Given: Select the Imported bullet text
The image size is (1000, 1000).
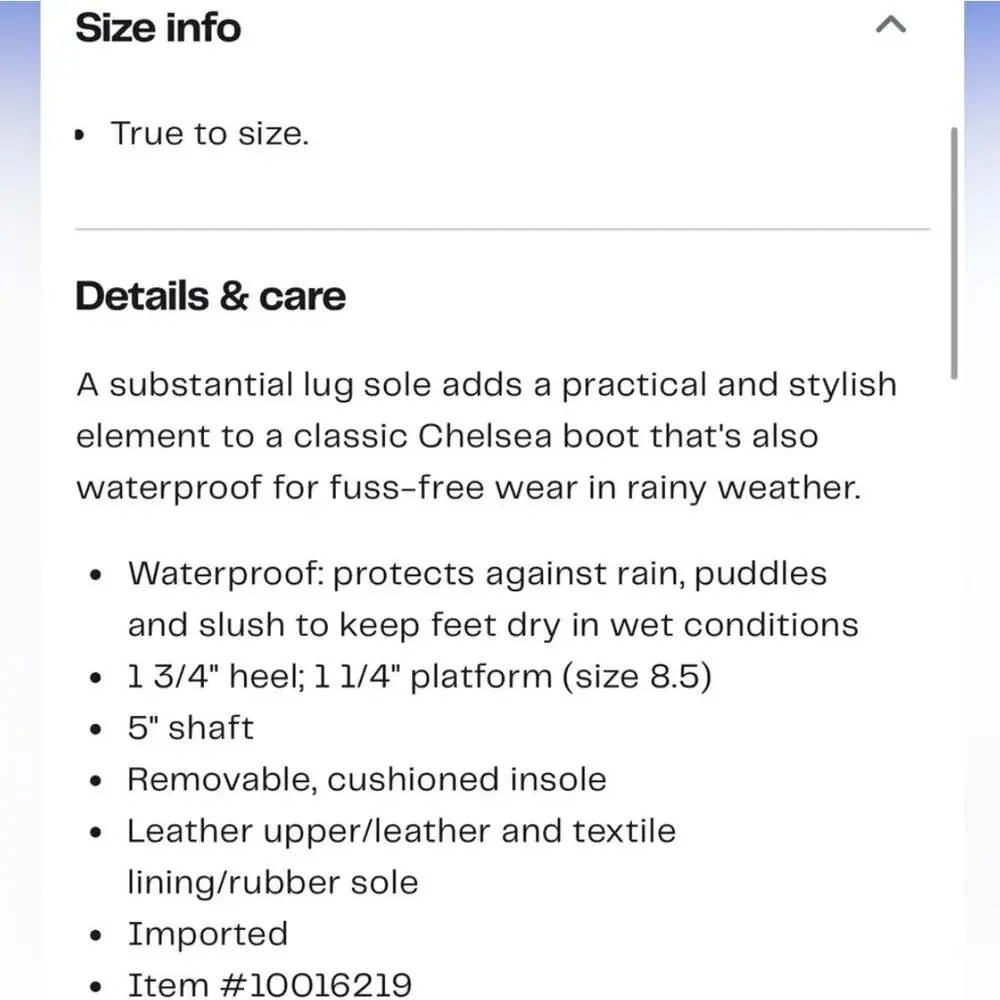Looking at the screenshot, I should coord(208,935).
